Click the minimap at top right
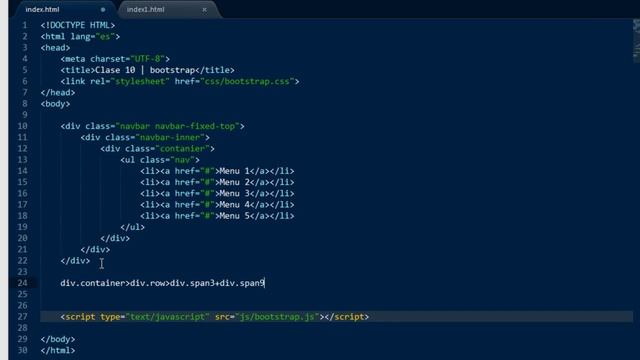 click(636, 41)
